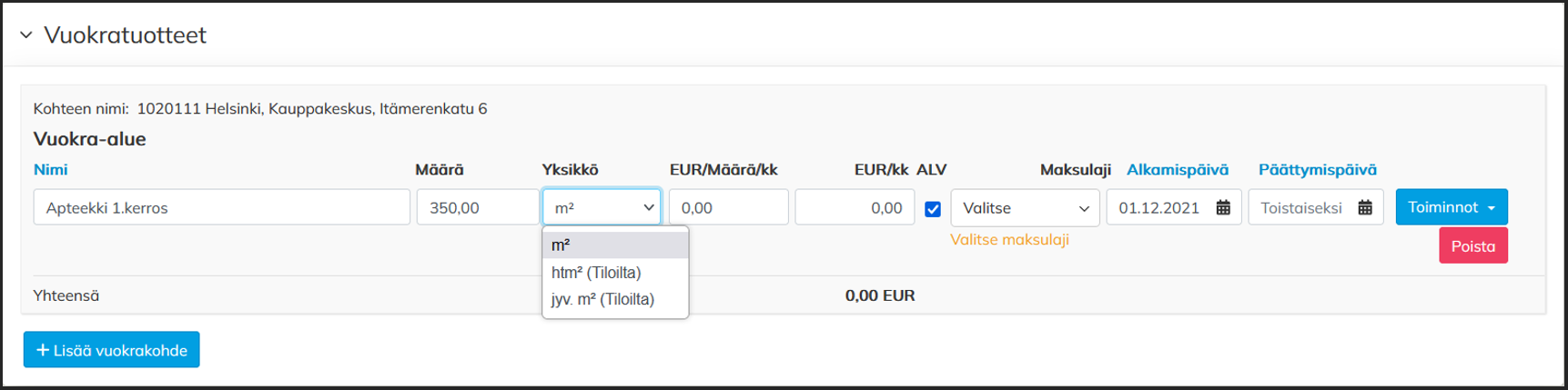Select the m² option in the list
This screenshot has width=1568, height=390.
pos(614,245)
